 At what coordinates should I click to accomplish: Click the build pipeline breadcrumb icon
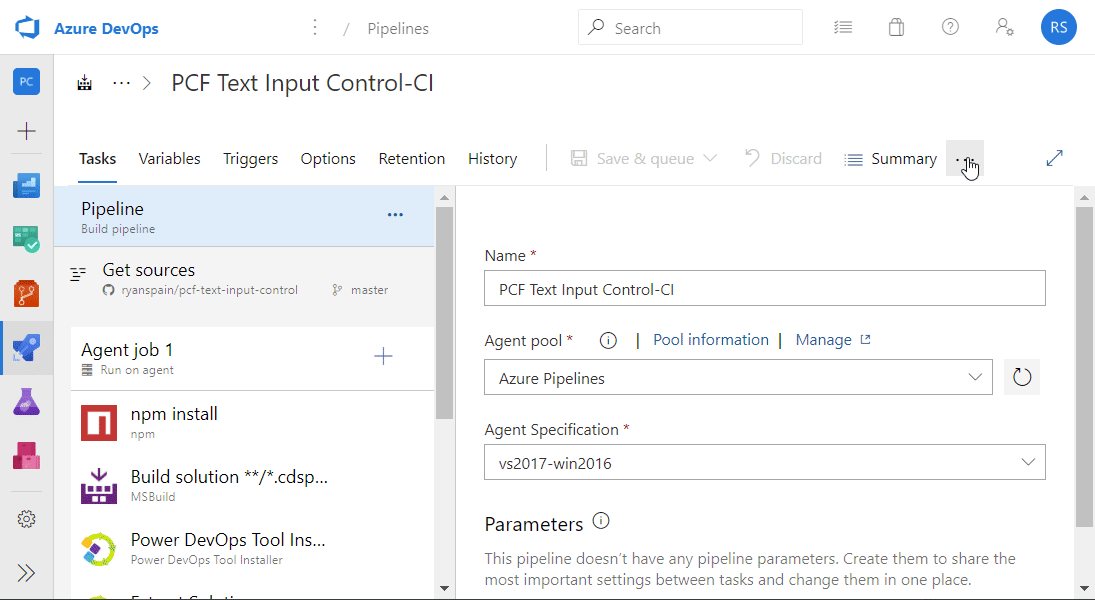pyautogui.click(x=84, y=83)
